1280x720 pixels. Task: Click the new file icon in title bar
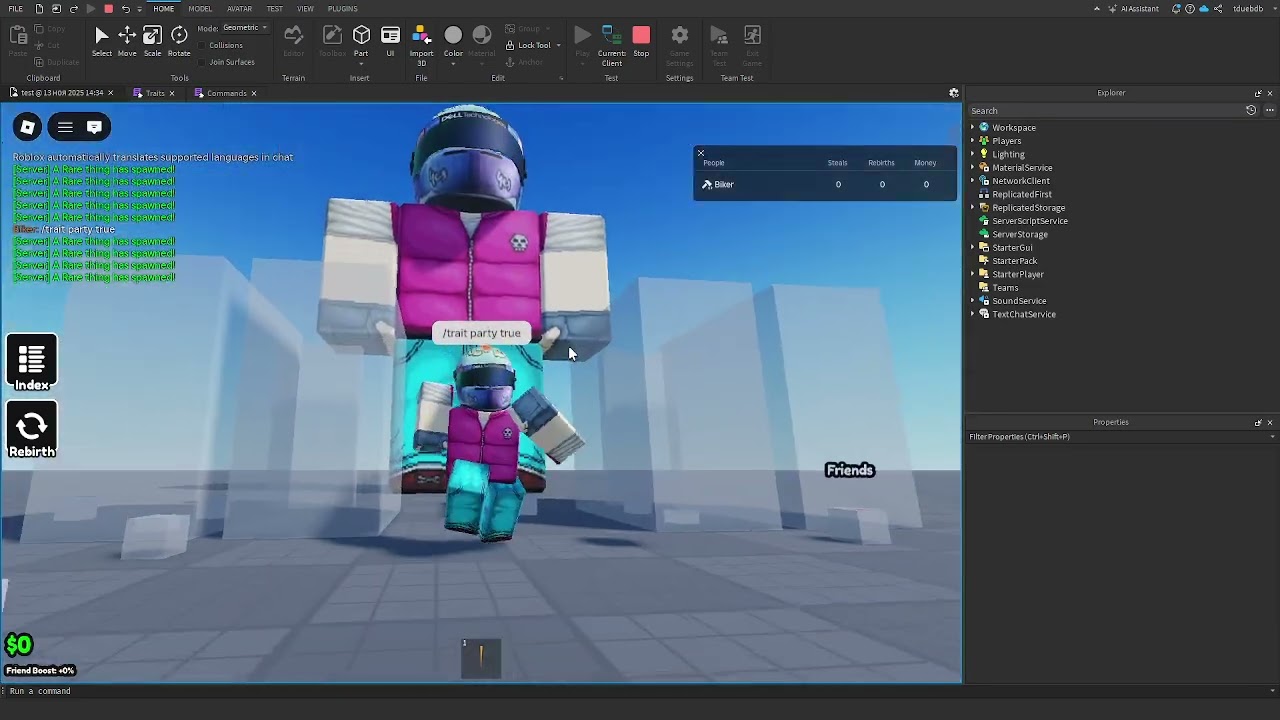(38, 8)
